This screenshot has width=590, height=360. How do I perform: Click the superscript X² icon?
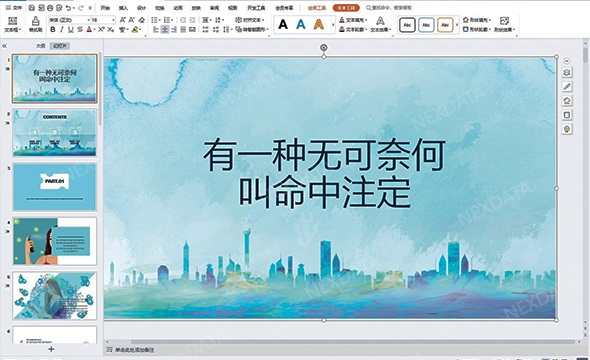pyautogui.click(x=101, y=30)
